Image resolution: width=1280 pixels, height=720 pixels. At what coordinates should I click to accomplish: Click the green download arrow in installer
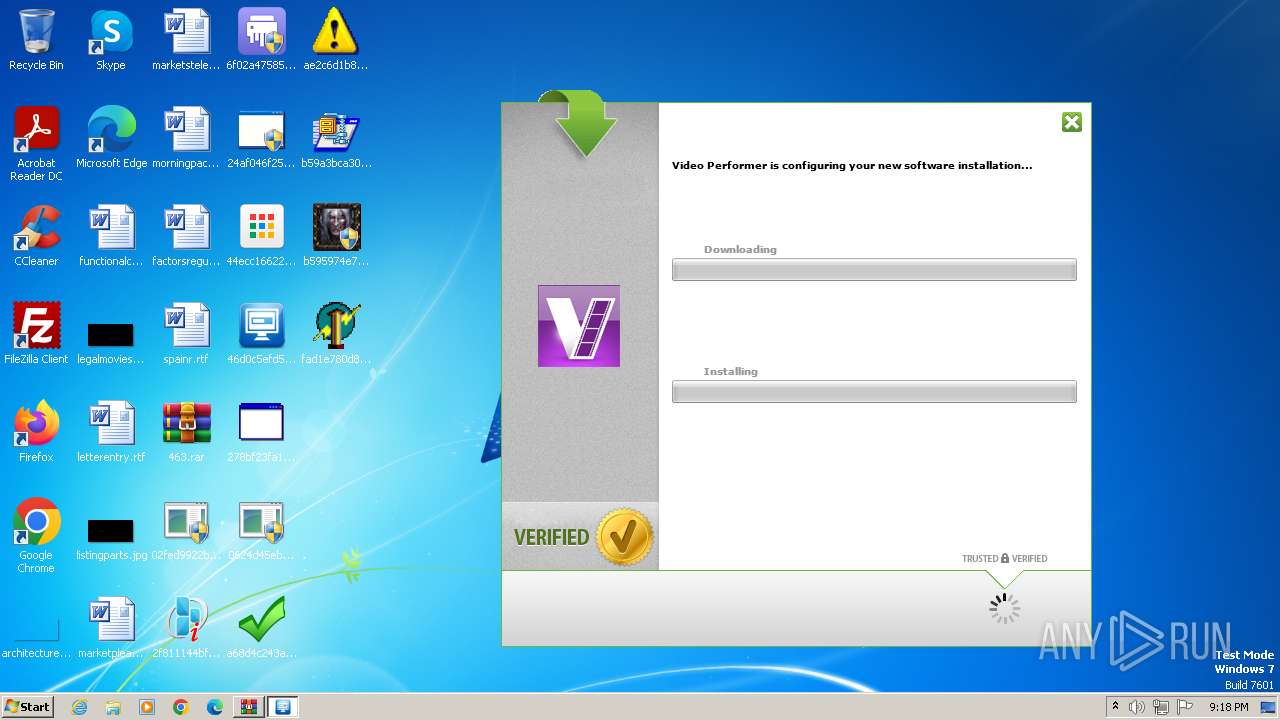tap(580, 124)
